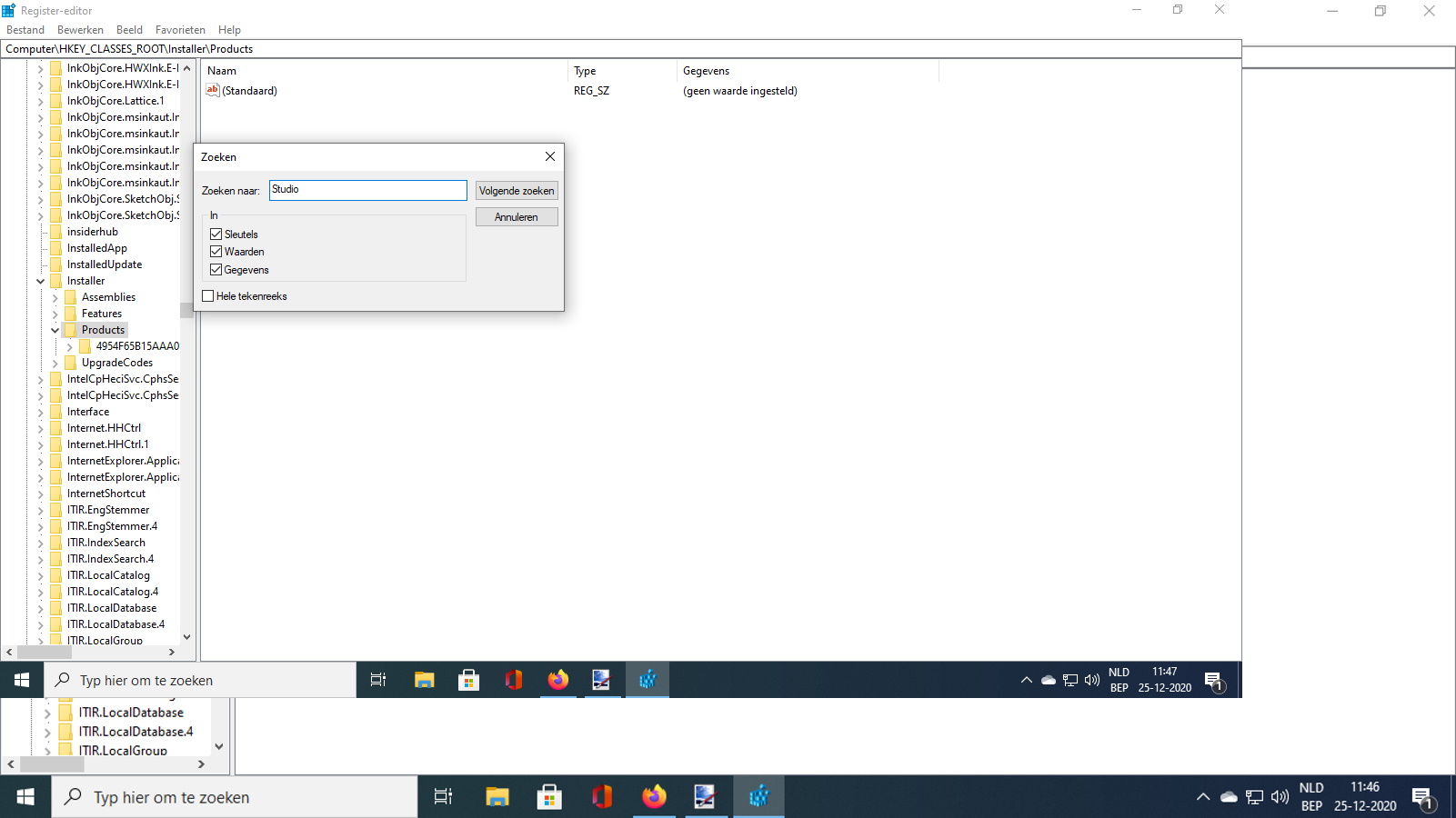The height and width of the screenshot is (818, 1456).
Task: Click Task View icon on bottom taskbar
Action: tap(443, 797)
